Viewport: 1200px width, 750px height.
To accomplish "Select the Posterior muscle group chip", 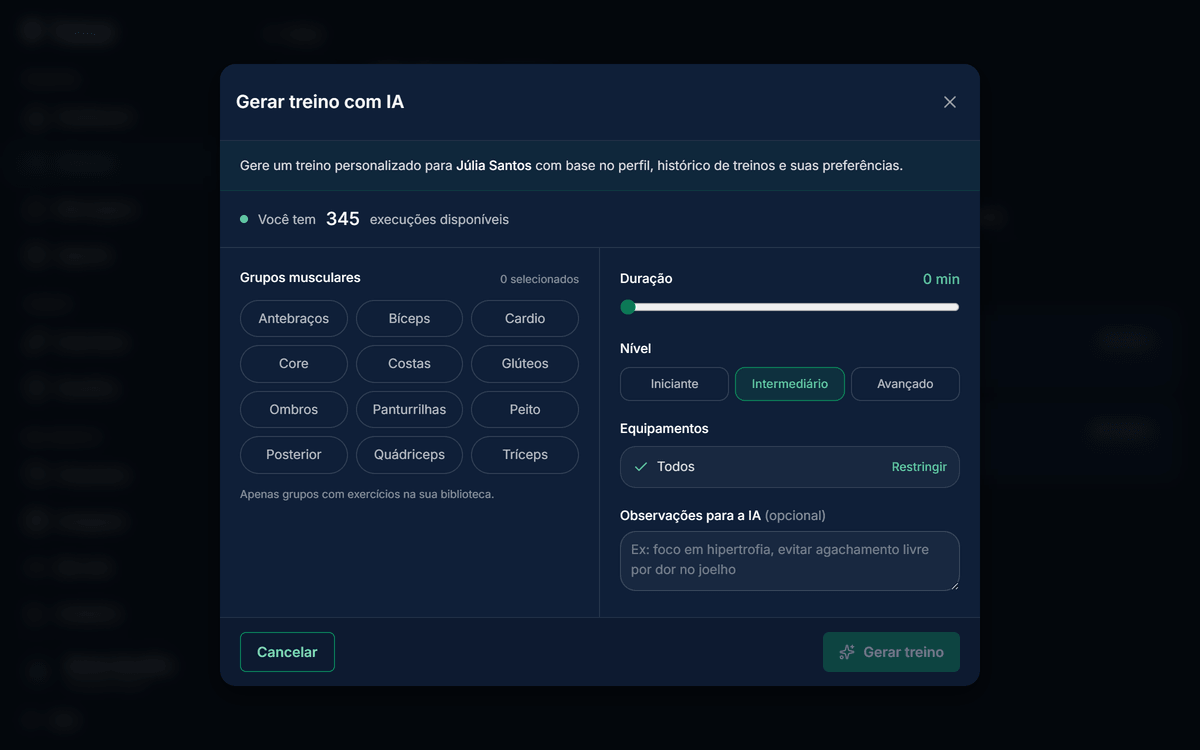I will click(x=294, y=455).
